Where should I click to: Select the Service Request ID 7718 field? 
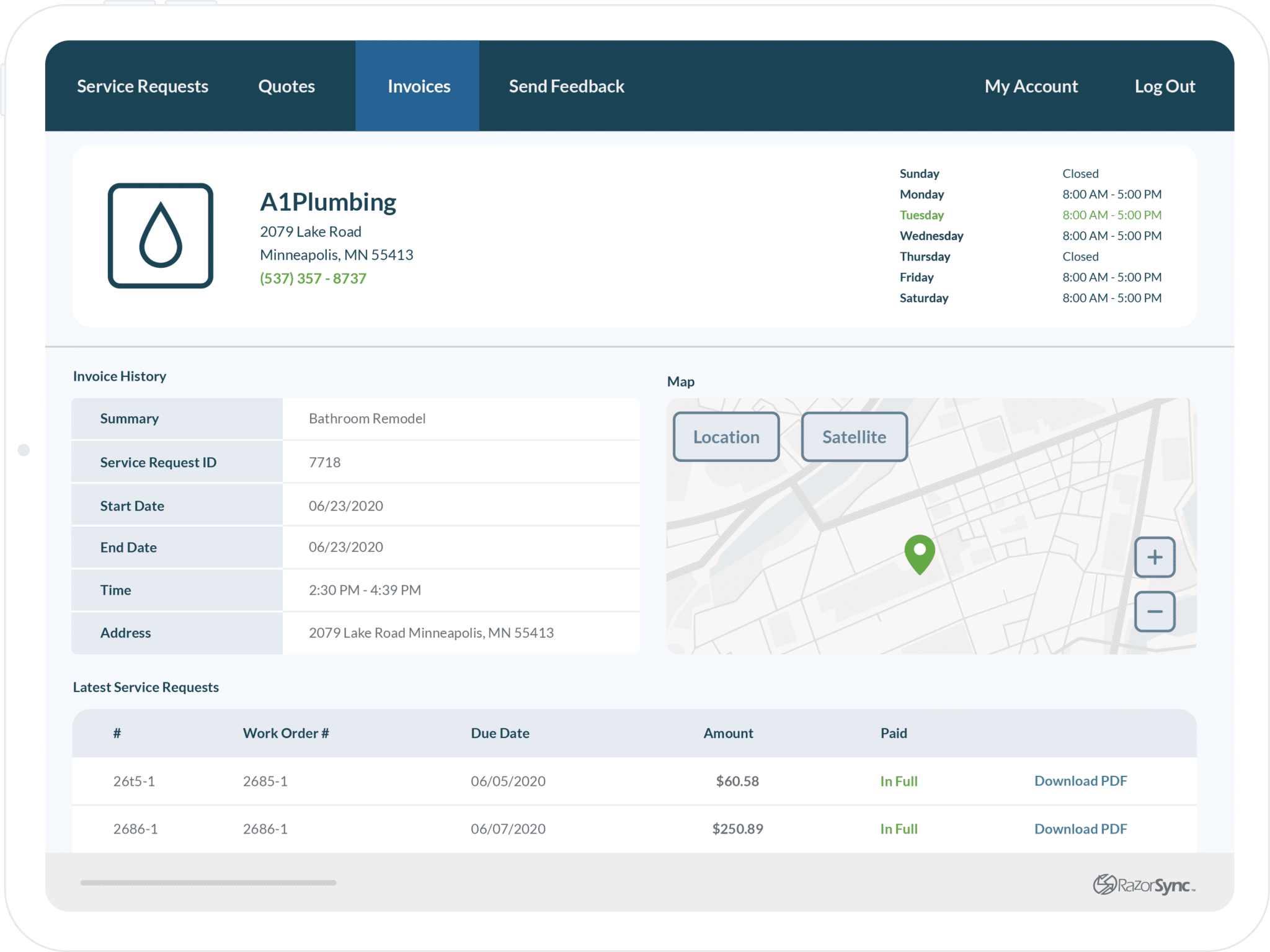(x=324, y=461)
